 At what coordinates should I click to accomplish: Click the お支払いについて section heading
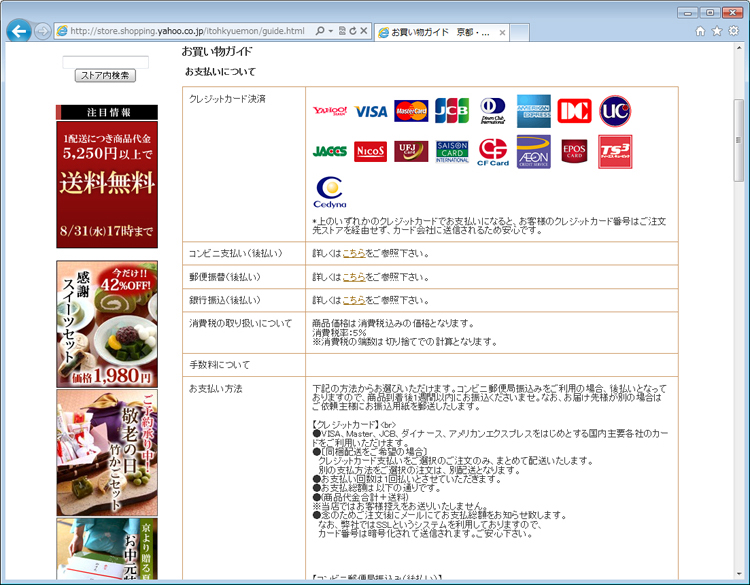click(221, 72)
